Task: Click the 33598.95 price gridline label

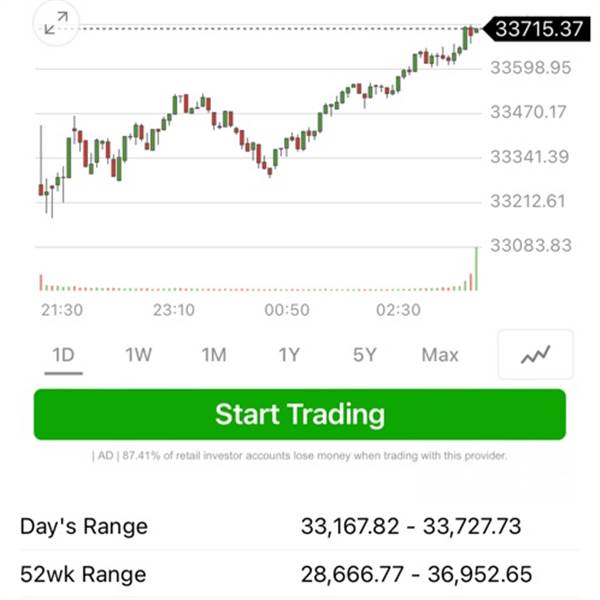Action: pos(531,68)
